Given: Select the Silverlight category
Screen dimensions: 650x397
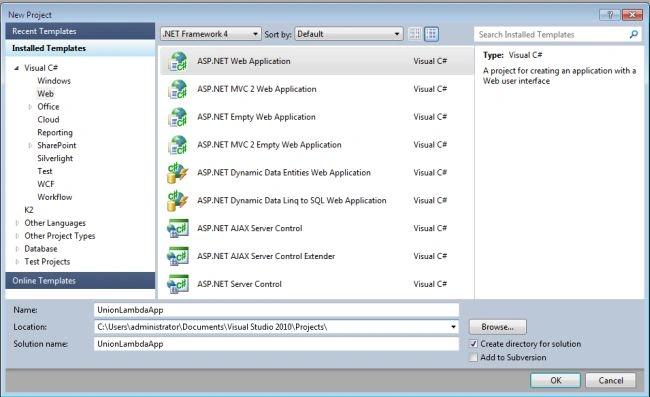Looking at the screenshot, I should [x=55, y=158].
